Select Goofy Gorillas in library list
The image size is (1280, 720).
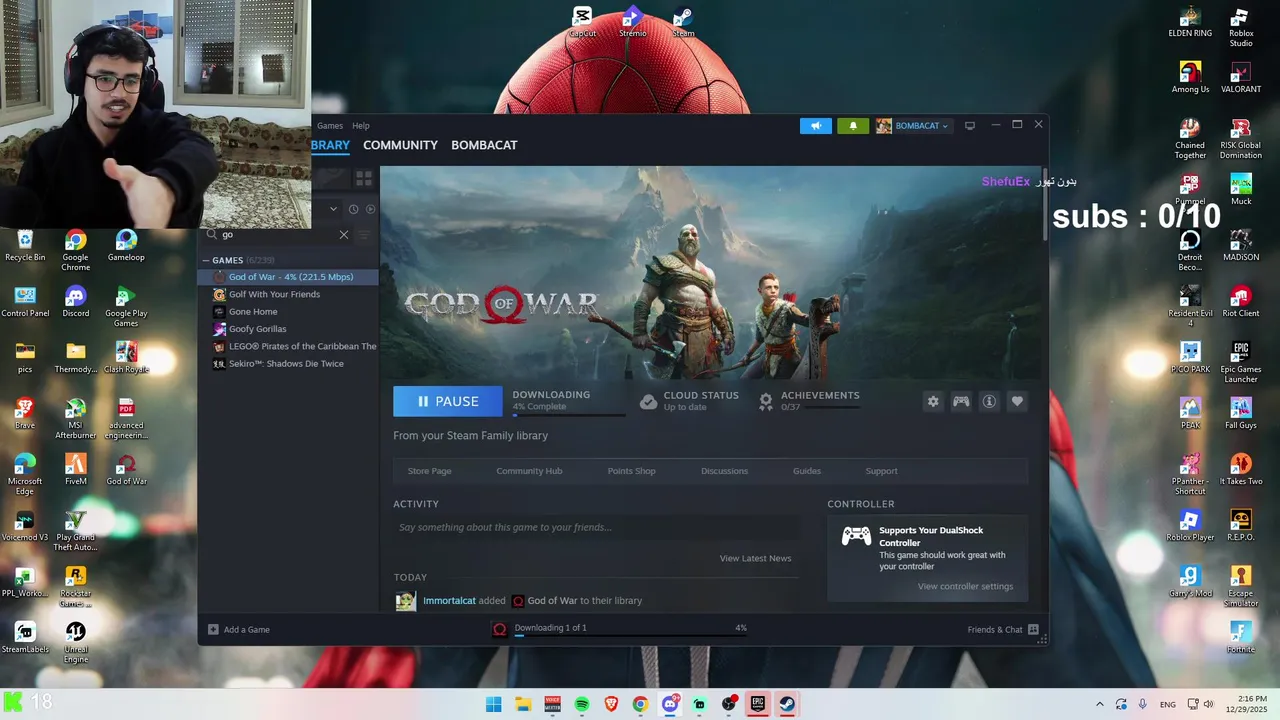click(x=289, y=329)
